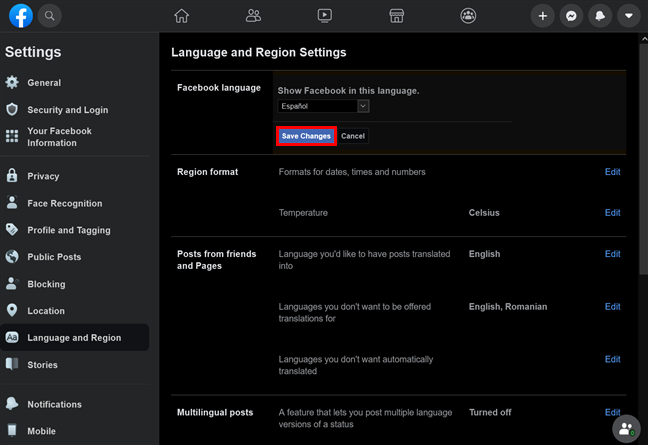
Task: Click the Face Recognition person icon
Action: tap(12, 202)
